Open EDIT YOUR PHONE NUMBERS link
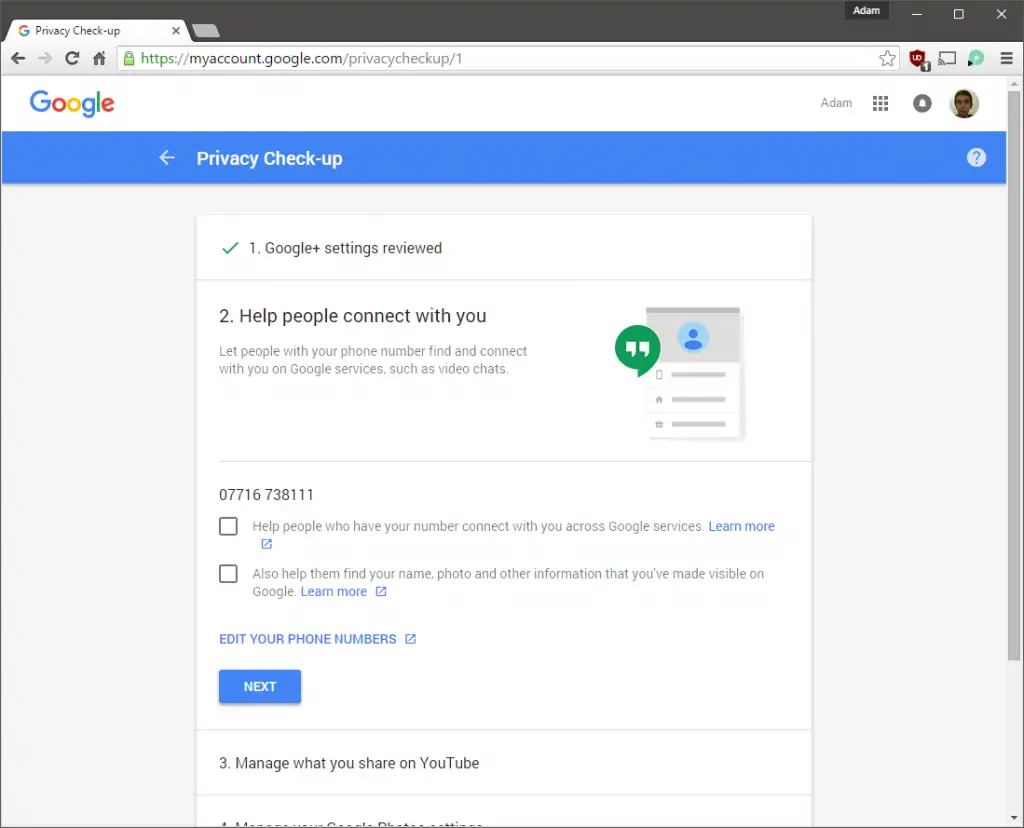 (x=308, y=639)
